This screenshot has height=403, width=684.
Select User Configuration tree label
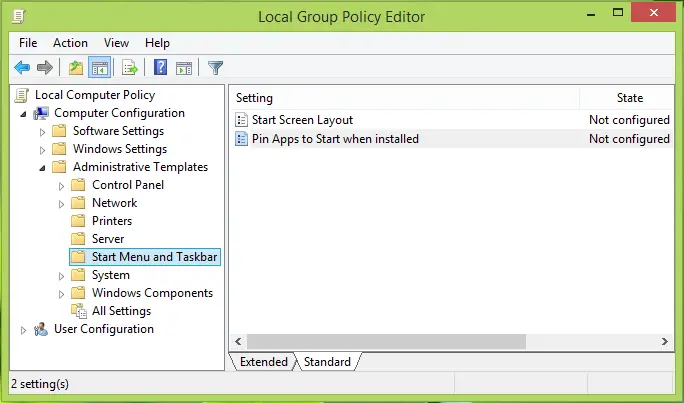coord(104,329)
